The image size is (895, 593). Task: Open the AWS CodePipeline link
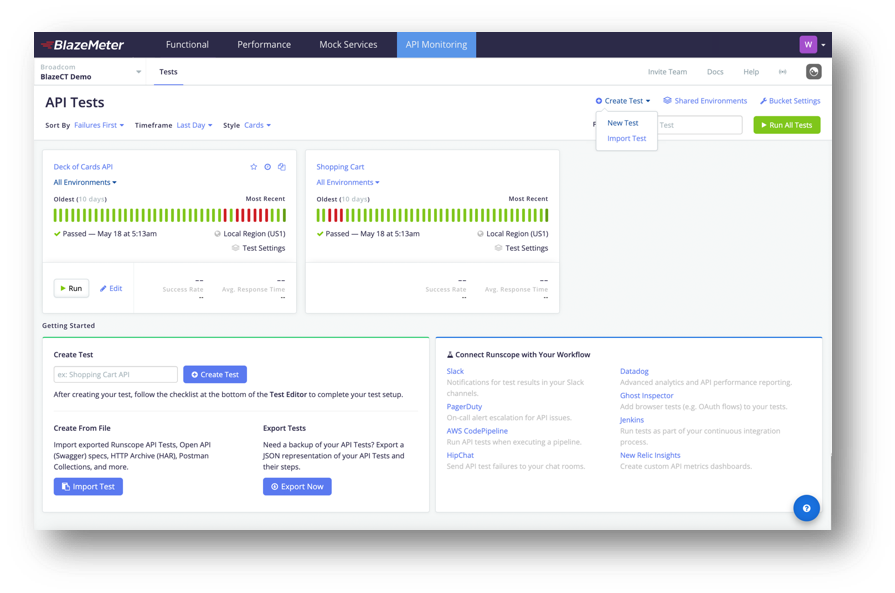point(477,431)
